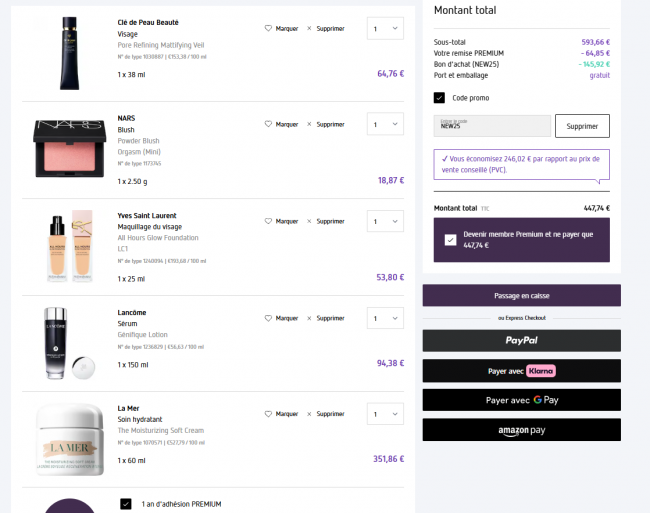
Task: Pay using the PayPal button
Action: [x=521, y=341]
